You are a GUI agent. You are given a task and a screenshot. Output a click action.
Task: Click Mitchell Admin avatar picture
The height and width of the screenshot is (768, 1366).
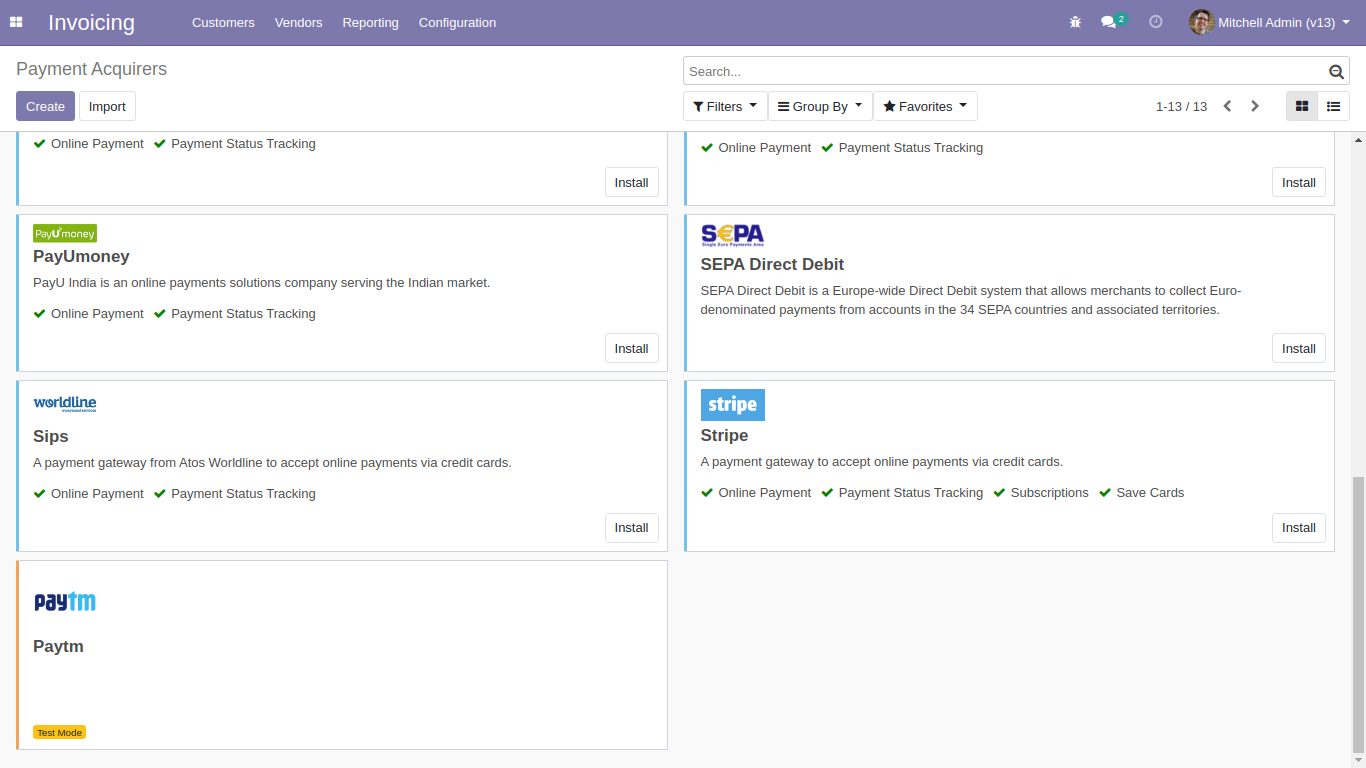click(1201, 22)
